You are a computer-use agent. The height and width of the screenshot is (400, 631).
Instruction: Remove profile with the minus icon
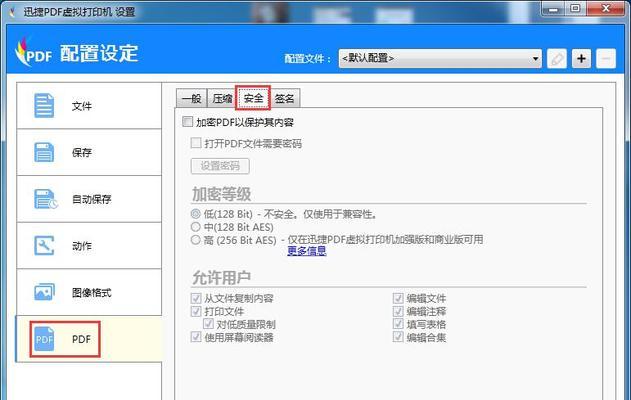(x=606, y=59)
